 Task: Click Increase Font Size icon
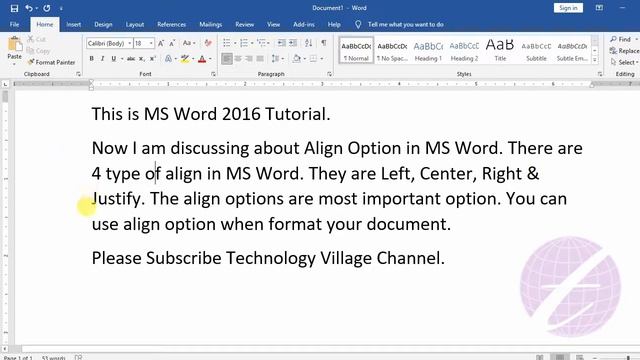point(161,43)
